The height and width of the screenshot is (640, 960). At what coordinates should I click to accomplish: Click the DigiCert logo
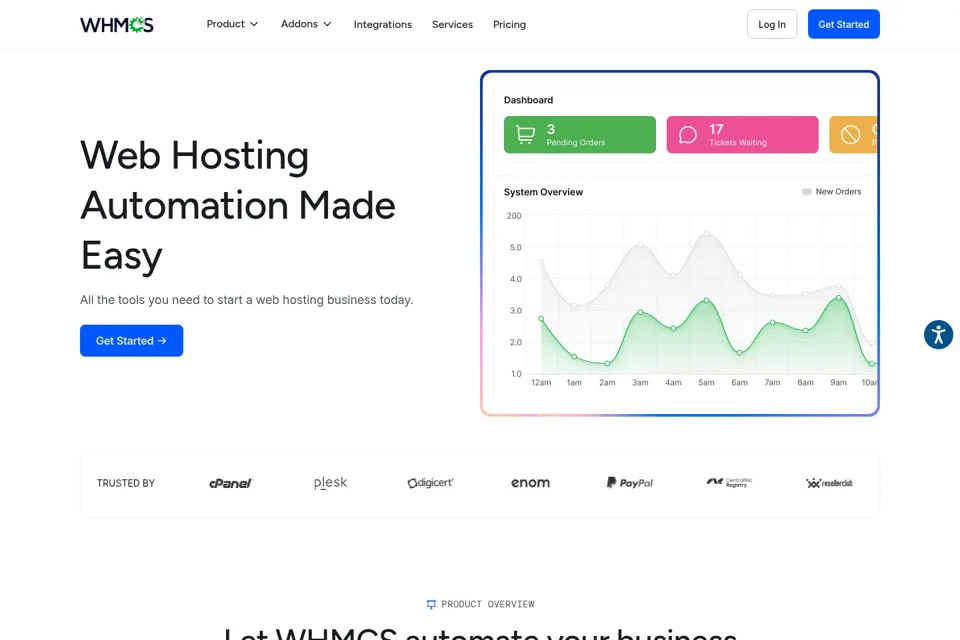point(430,483)
